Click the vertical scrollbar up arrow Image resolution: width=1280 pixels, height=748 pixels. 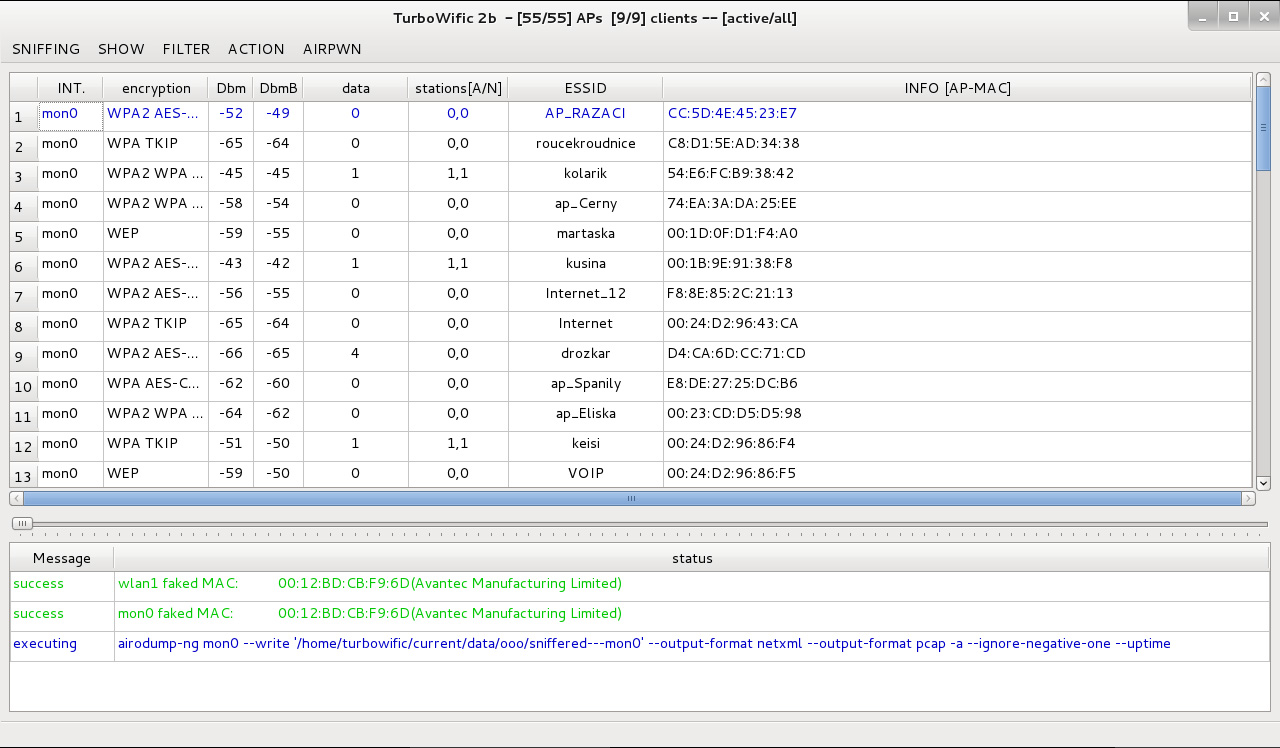click(1263, 81)
